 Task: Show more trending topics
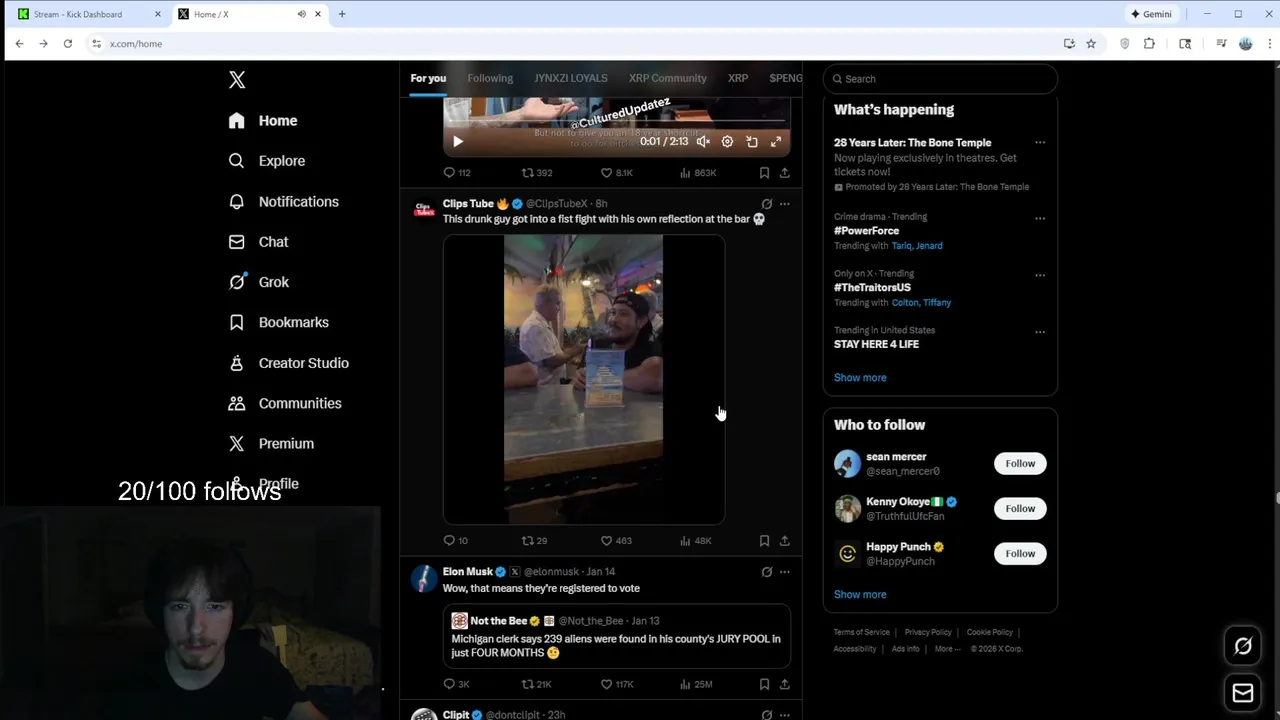860,378
